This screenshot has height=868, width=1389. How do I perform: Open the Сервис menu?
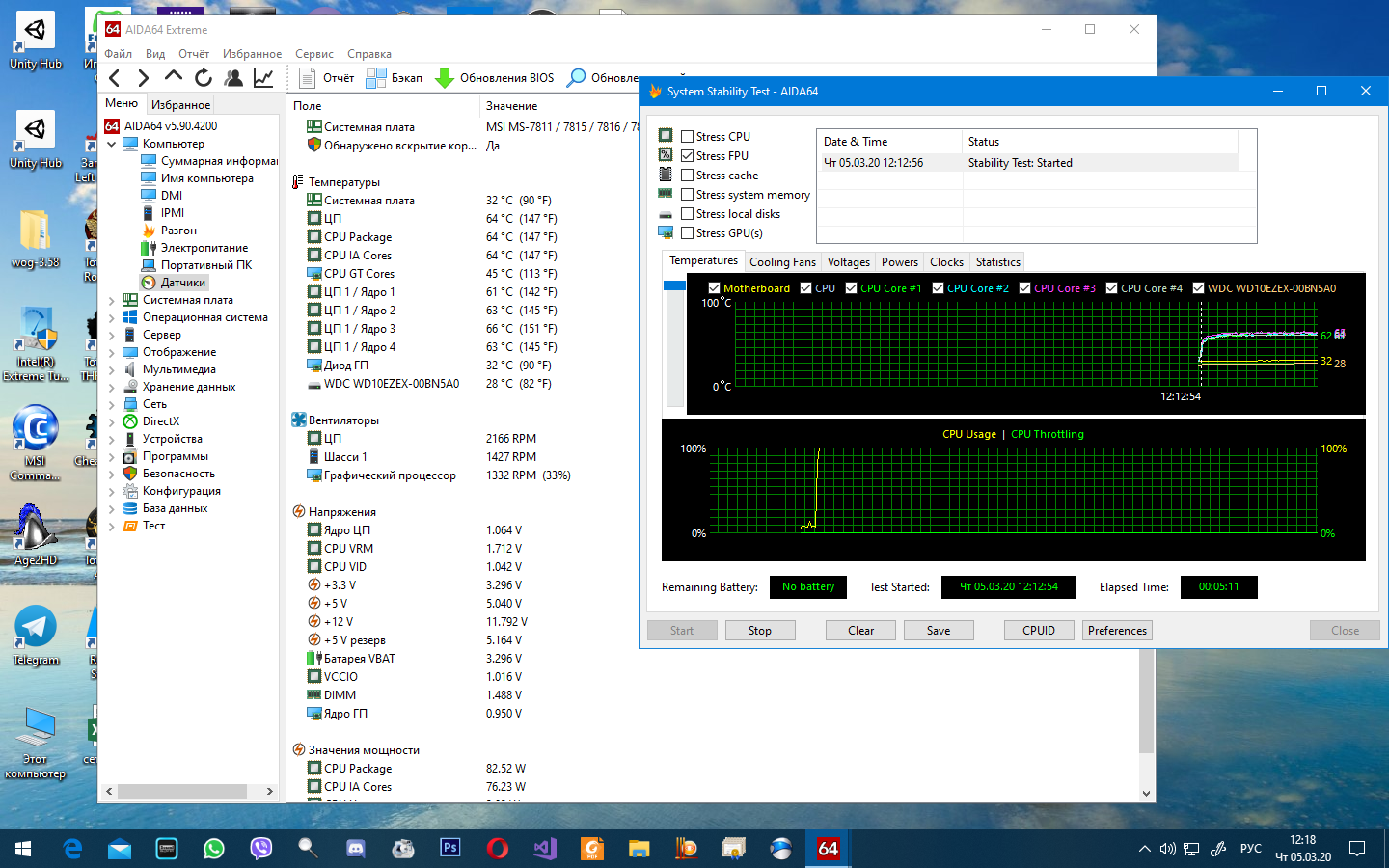click(x=314, y=54)
